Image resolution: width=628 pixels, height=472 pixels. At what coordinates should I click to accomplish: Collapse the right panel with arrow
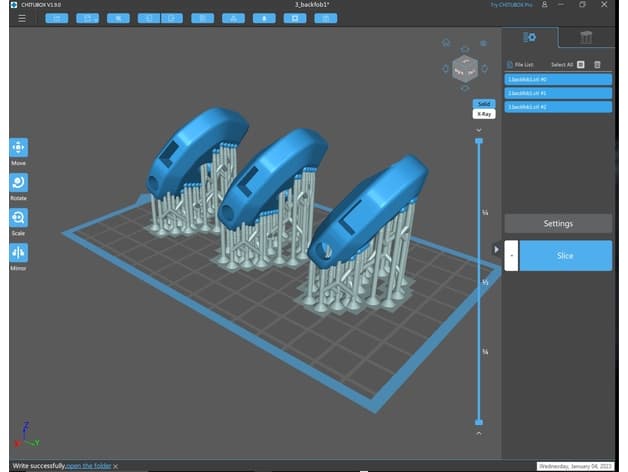click(x=496, y=249)
